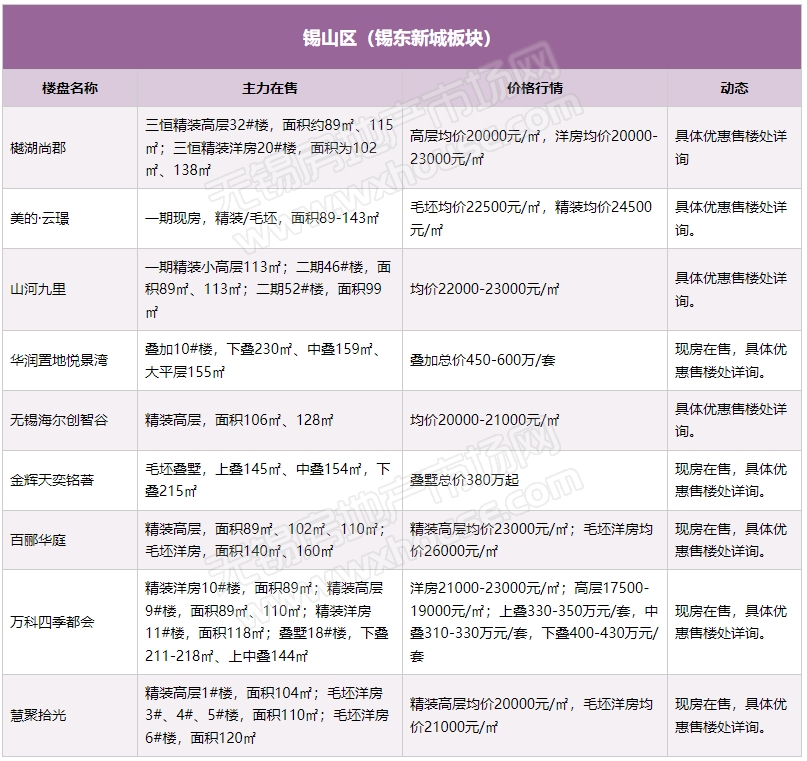
Task: Click the 三恒精装高层32#楼 units cell
Action: [x=270, y=148]
